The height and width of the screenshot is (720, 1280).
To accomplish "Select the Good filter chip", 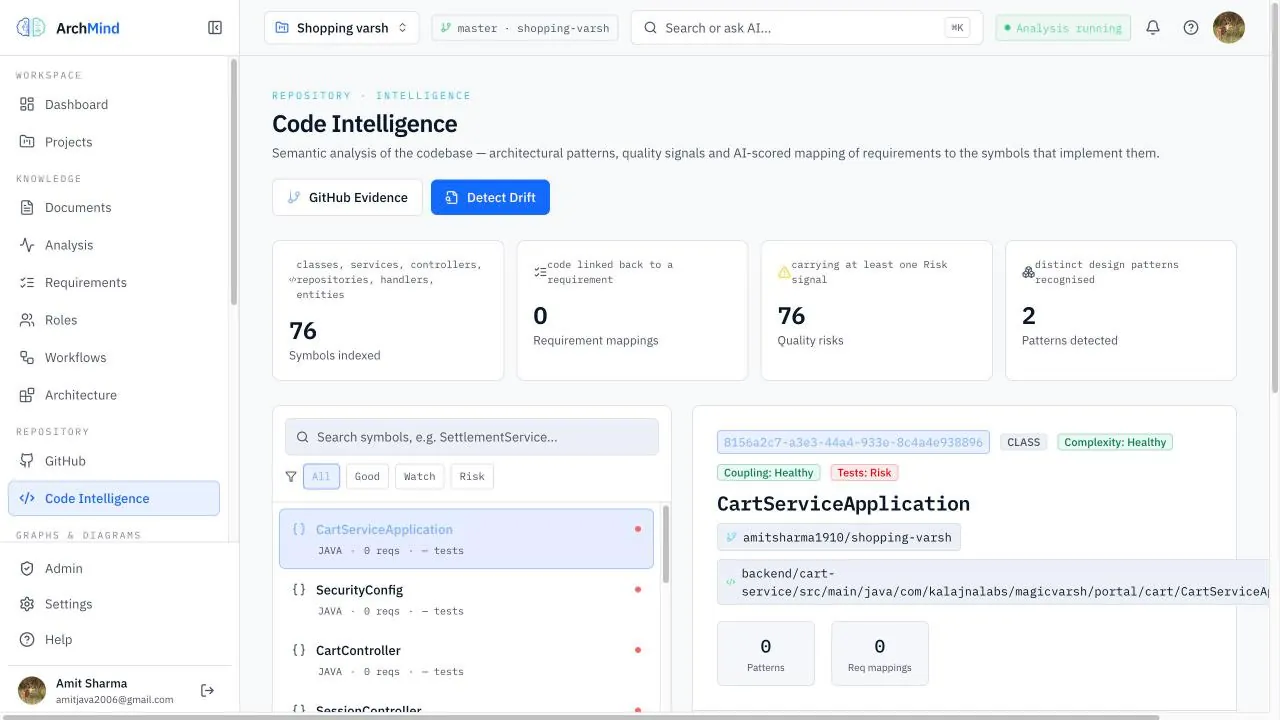I will tap(367, 477).
